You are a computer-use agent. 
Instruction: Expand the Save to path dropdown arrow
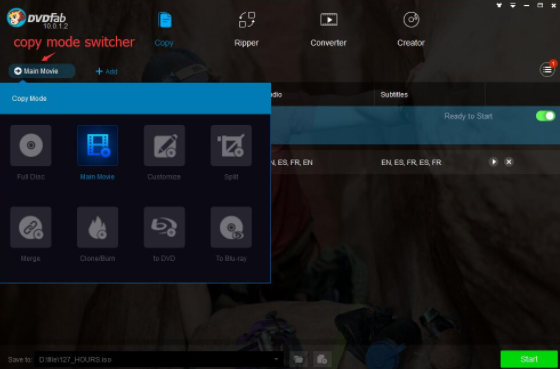pyautogui.click(x=276, y=359)
